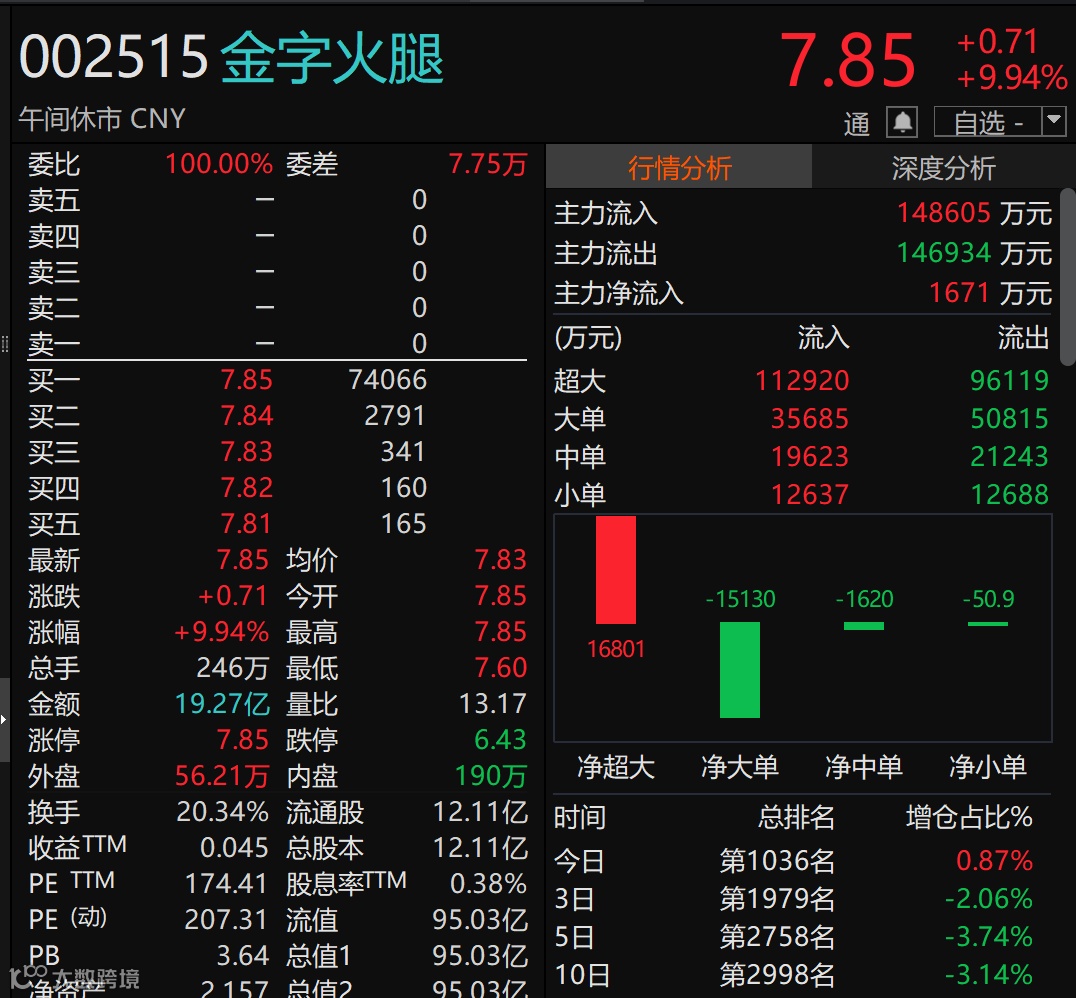Click the 增仓占比% column header
This screenshot has height=998, width=1076.
tap(969, 817)
